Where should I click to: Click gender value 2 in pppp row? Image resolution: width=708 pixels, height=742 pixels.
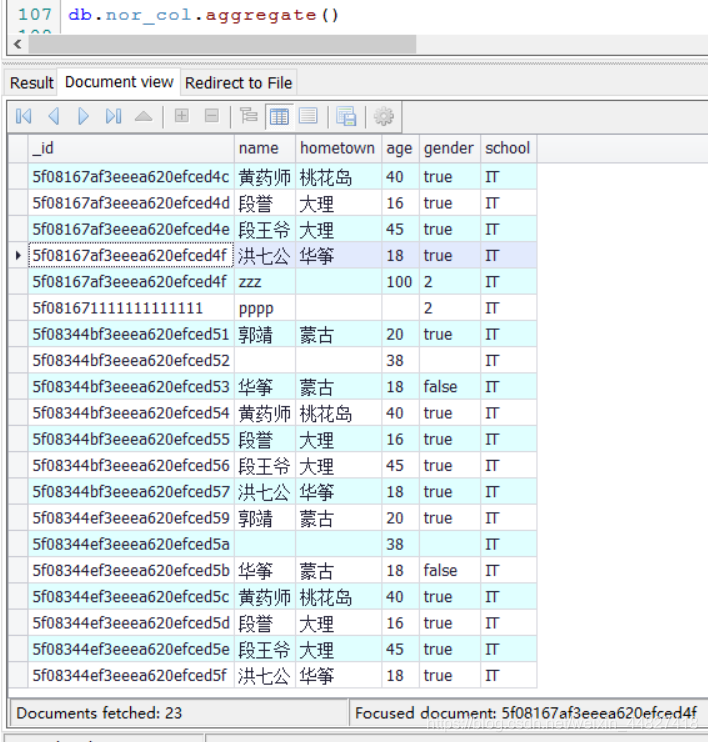pyautogui.click(x=450, y=309)
